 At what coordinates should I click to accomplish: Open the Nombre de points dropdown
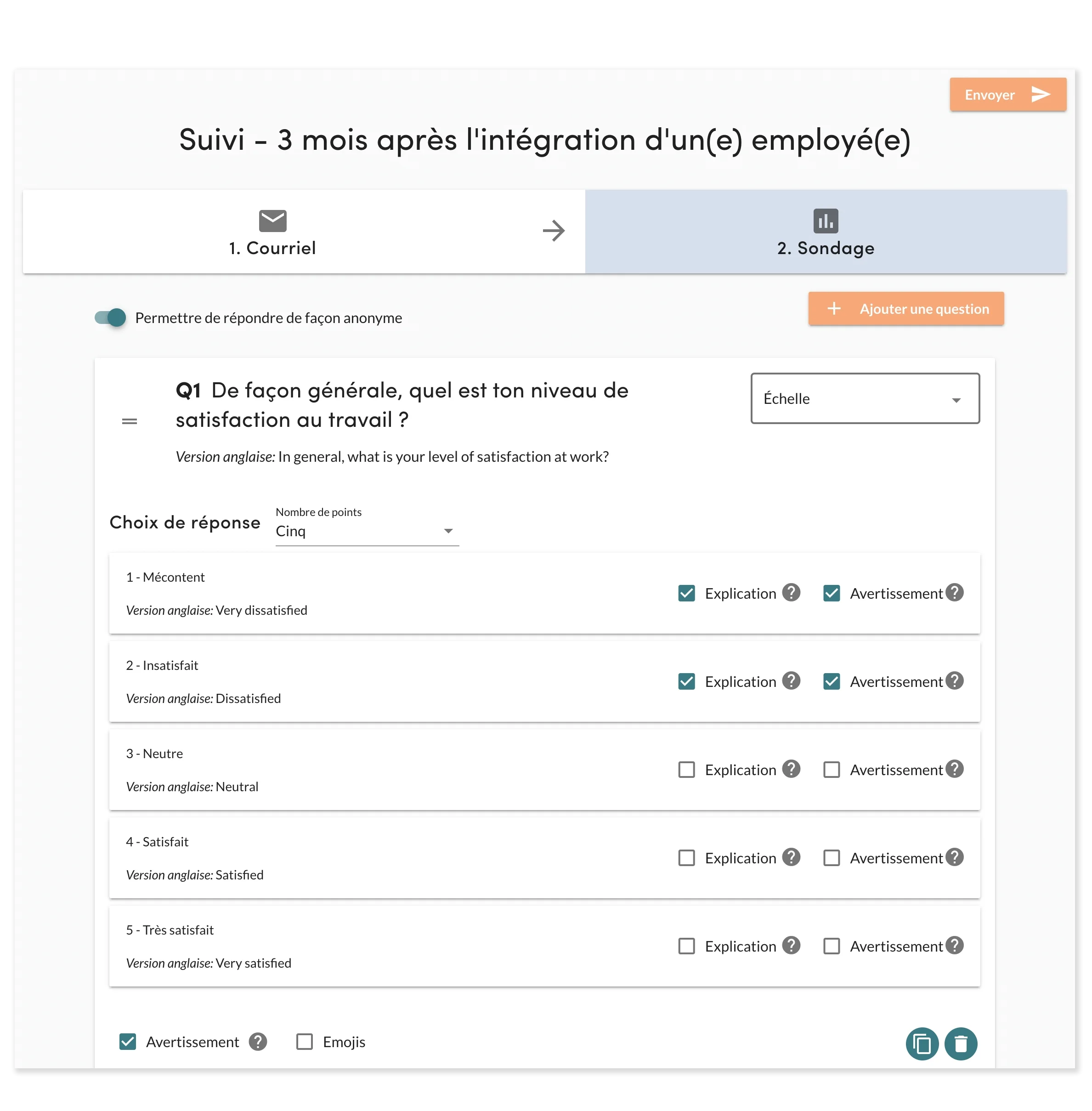(367, 531)
